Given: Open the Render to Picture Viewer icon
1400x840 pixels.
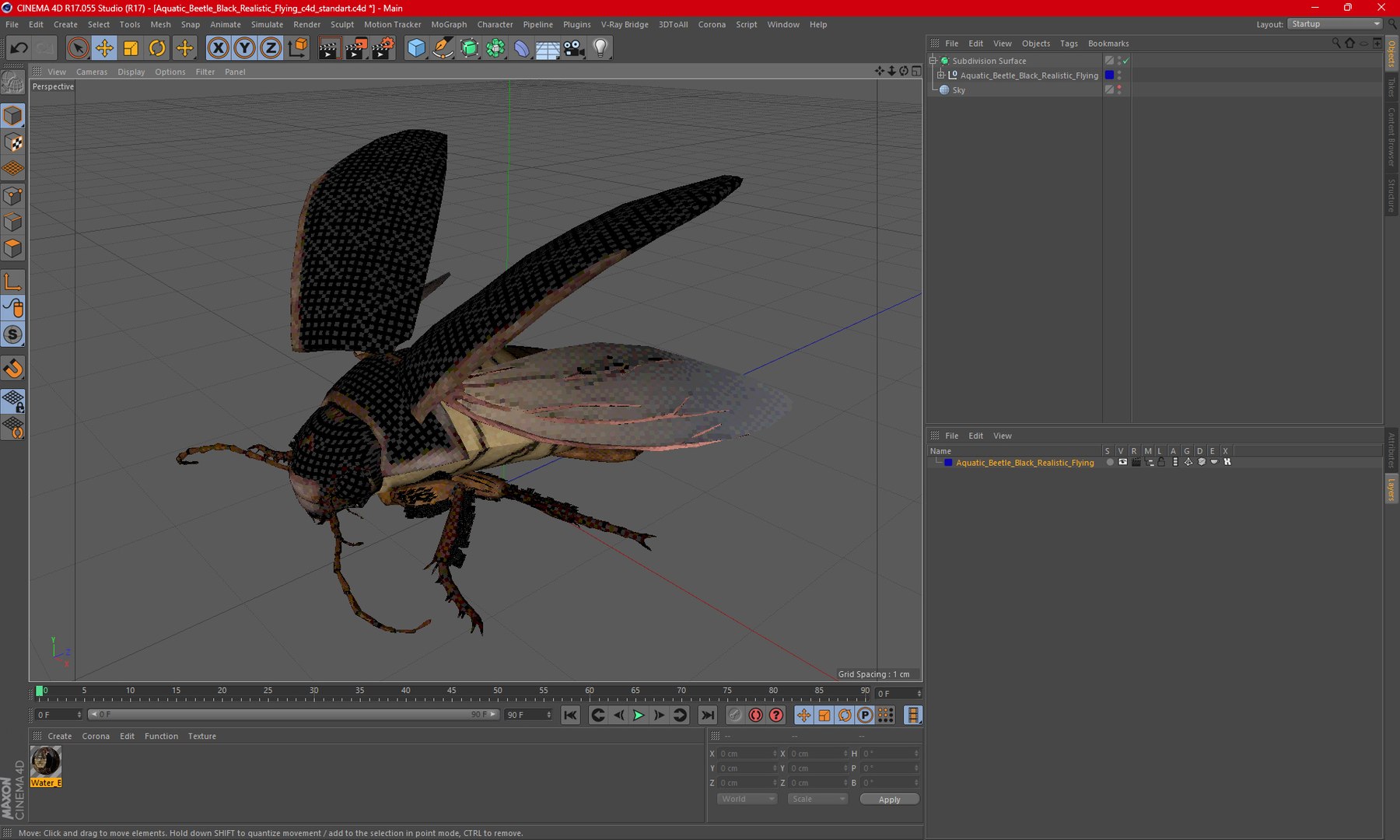Looking at the screenshot, I should point(355,48).
